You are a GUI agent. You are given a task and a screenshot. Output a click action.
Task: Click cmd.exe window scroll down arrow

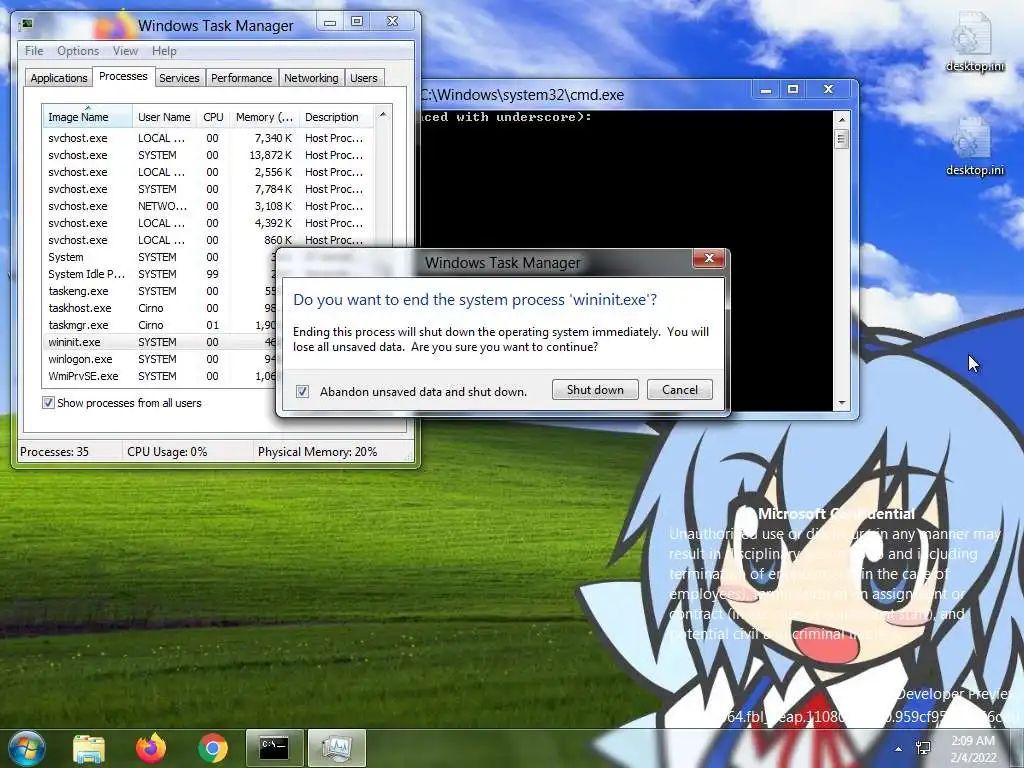click(842, 403)
